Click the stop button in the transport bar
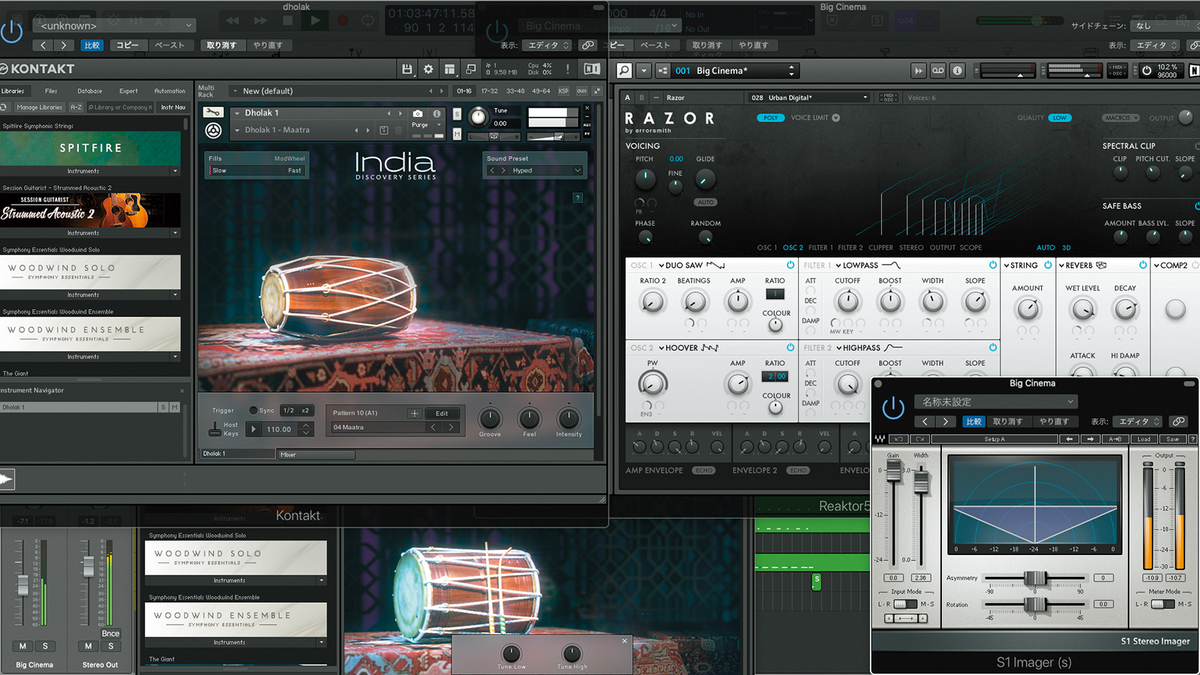 click(289, 19)
